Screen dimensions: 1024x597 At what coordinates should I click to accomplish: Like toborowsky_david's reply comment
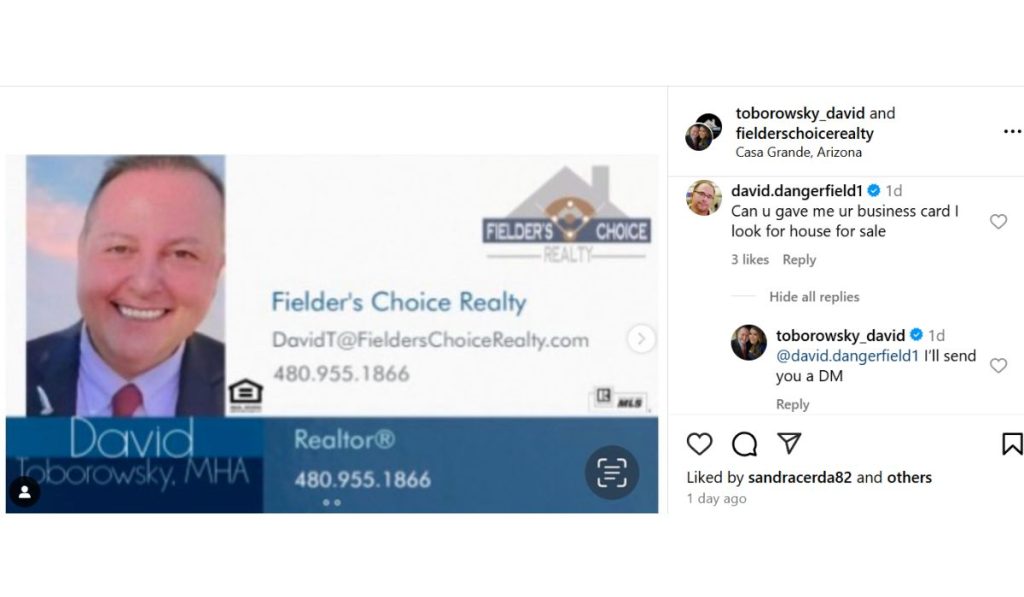tap(999, 365)
